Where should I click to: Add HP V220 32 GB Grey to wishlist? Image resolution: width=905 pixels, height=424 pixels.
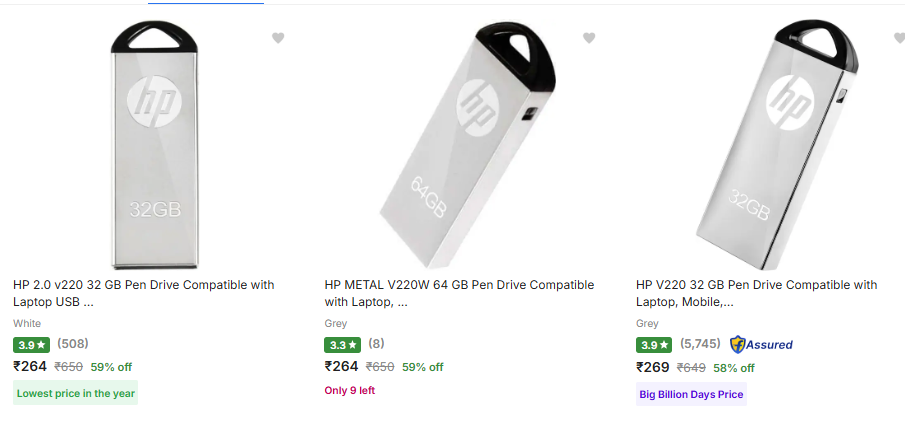coord(898,38)
